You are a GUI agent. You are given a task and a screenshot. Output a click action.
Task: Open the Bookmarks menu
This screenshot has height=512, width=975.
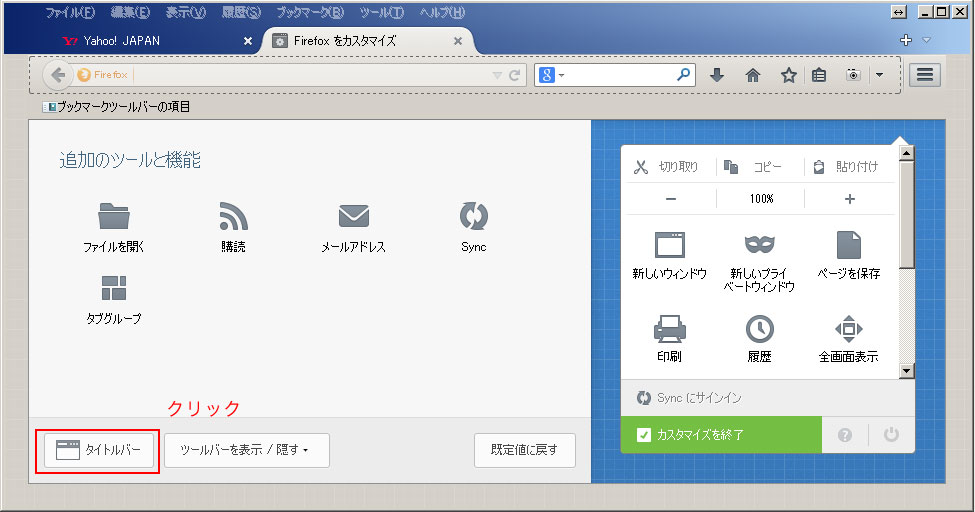coord(310,12)
